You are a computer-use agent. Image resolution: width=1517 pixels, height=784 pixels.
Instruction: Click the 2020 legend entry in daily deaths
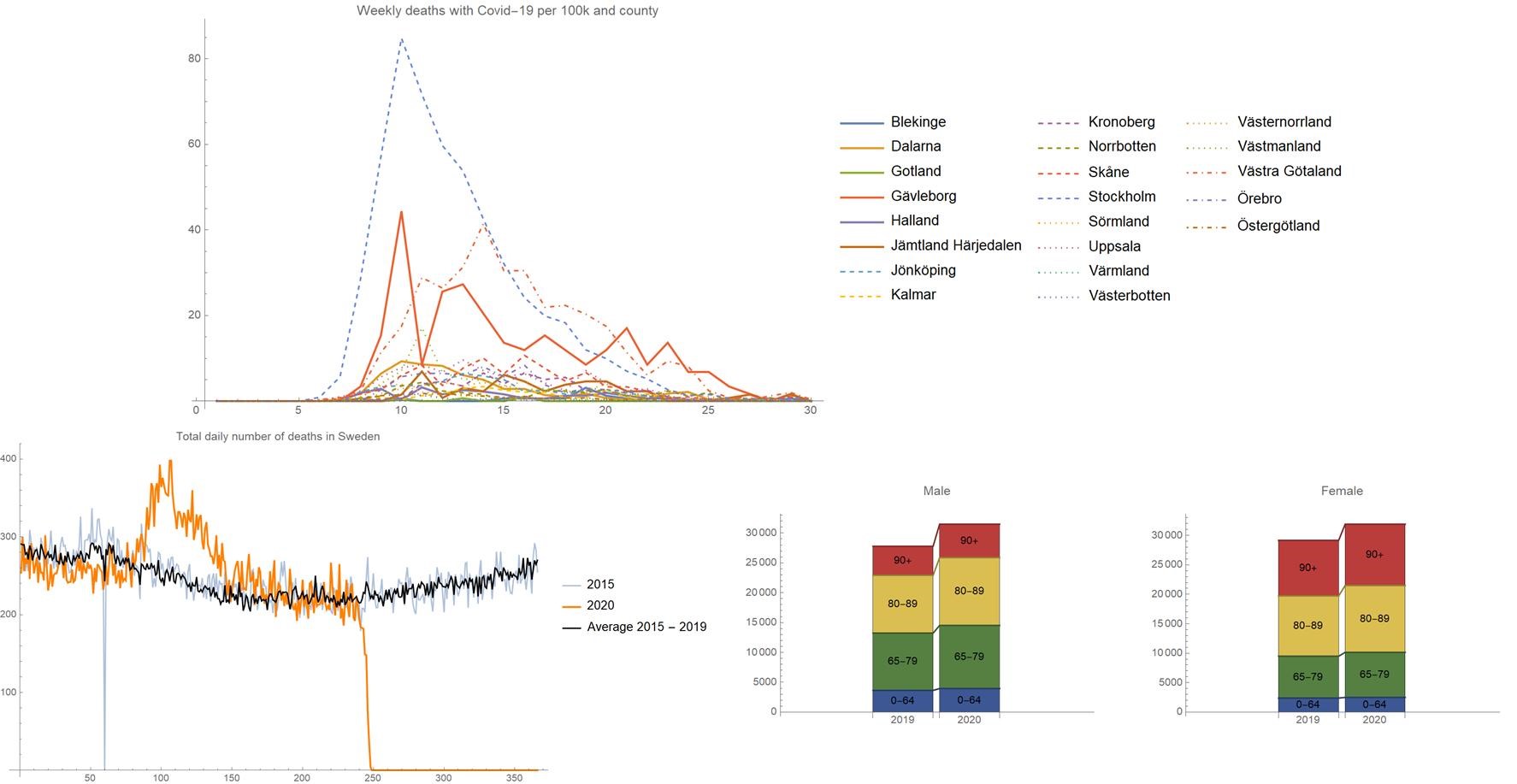pos(600,605)
